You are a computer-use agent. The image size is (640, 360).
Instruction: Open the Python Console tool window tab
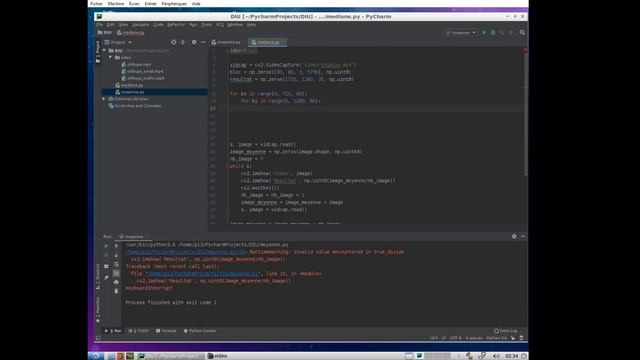tap(200, 331)
